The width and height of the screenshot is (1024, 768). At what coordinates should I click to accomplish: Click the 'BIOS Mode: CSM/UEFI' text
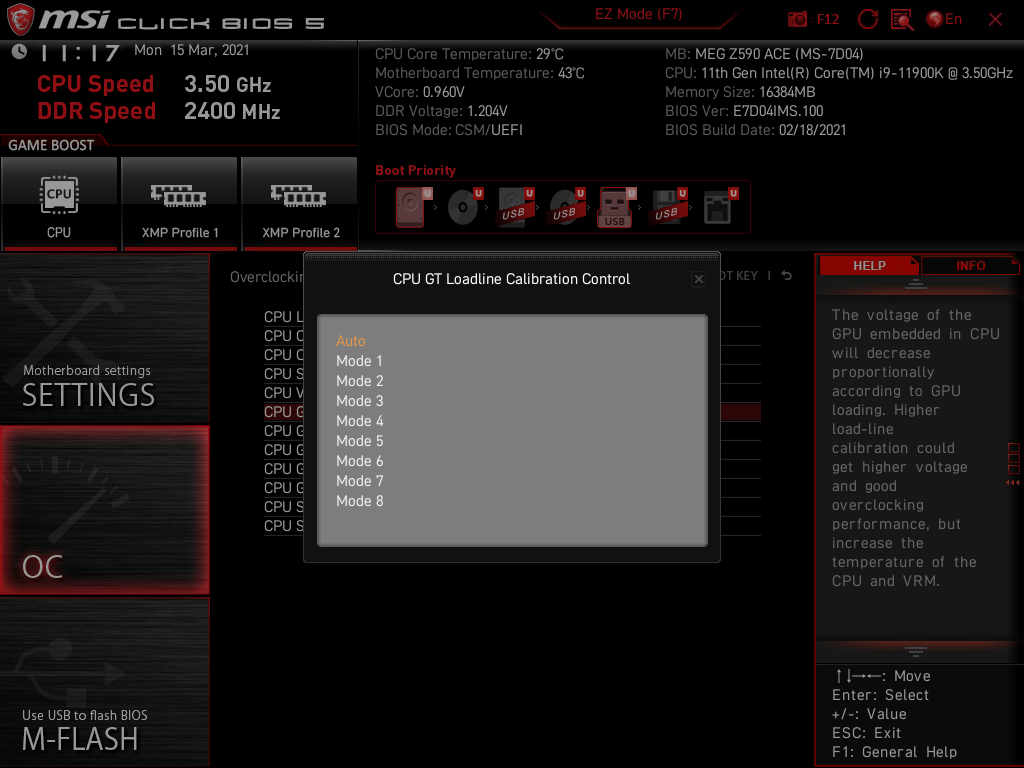tap(449, 130)
